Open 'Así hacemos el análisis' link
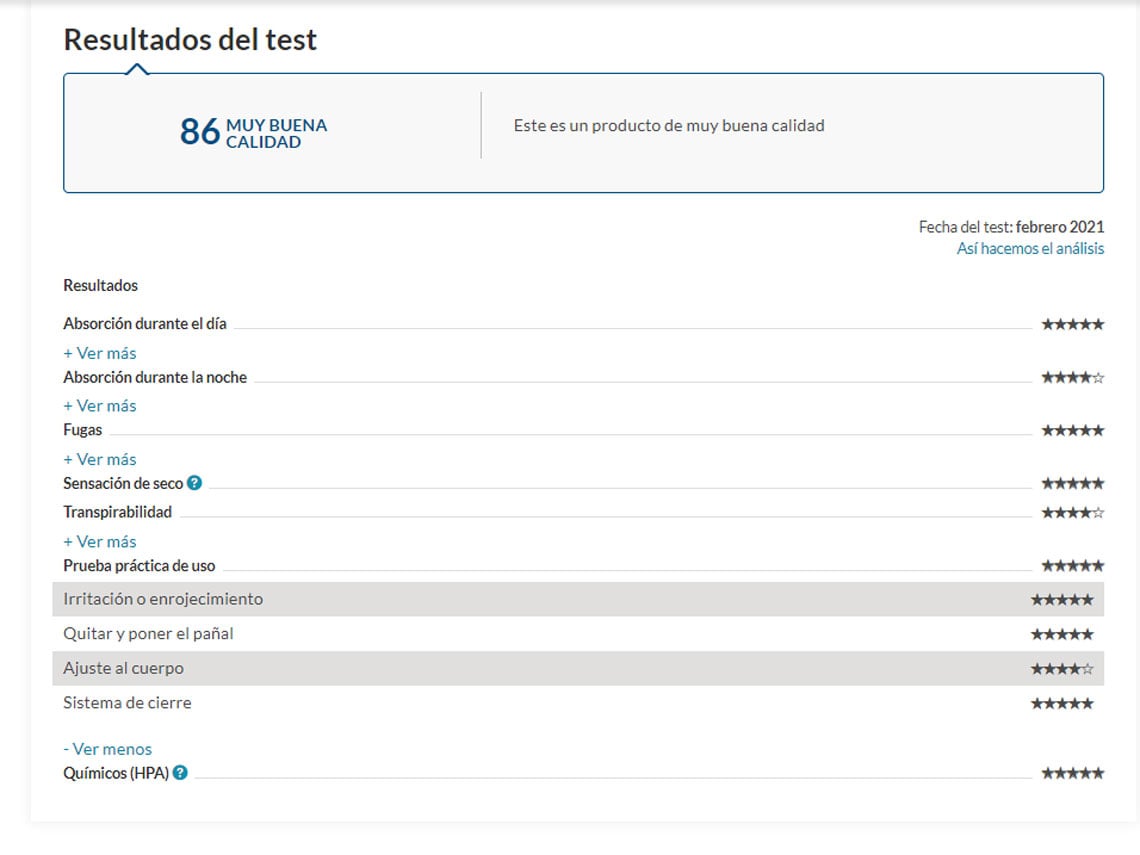The width and height of the screenshot is (1140, 855). (x=1030, y=249)
